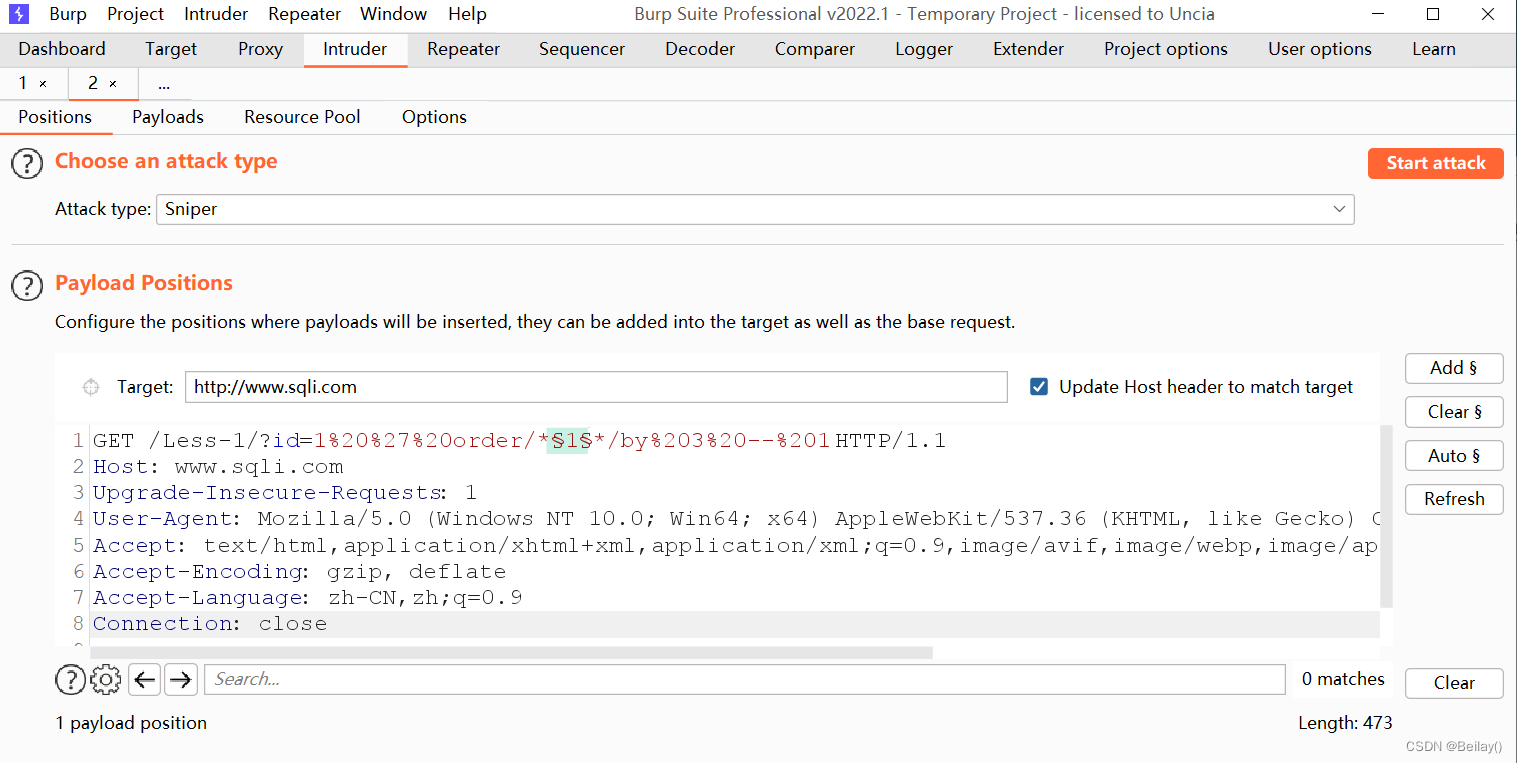Click the GET request line text
The image size is (1517, 763).
click(x=519, y=441)
